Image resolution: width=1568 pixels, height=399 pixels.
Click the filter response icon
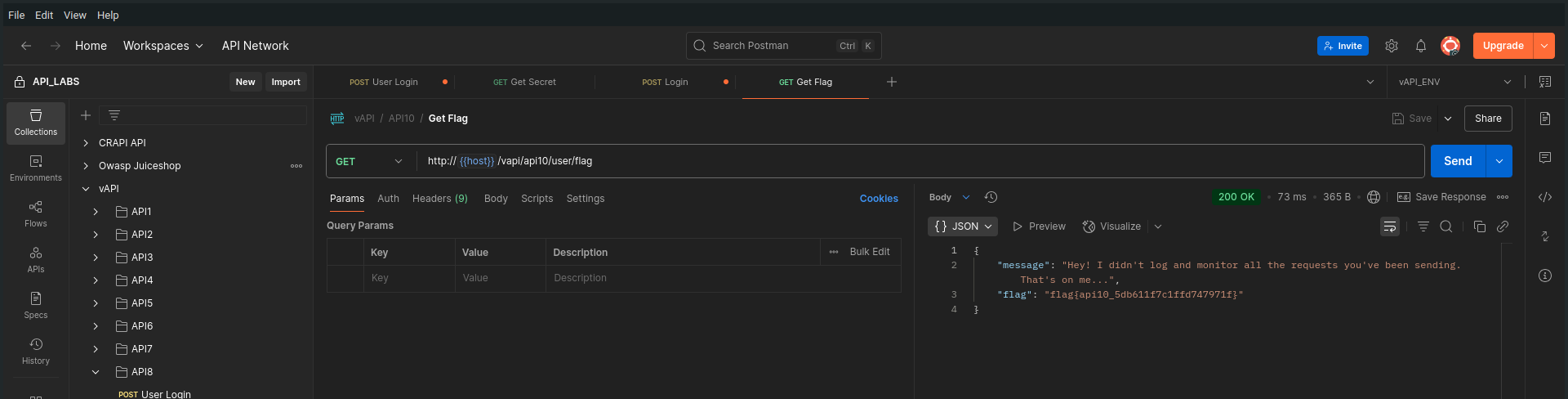(x=1423, y=226)
